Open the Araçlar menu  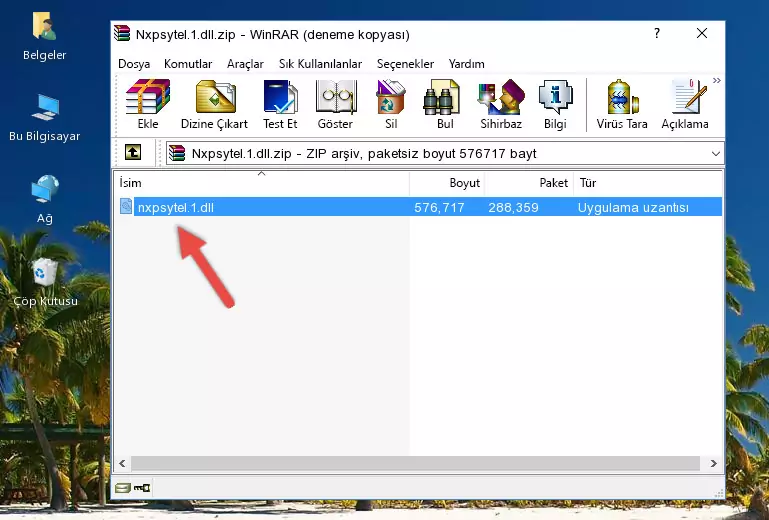tap(245, 64)
